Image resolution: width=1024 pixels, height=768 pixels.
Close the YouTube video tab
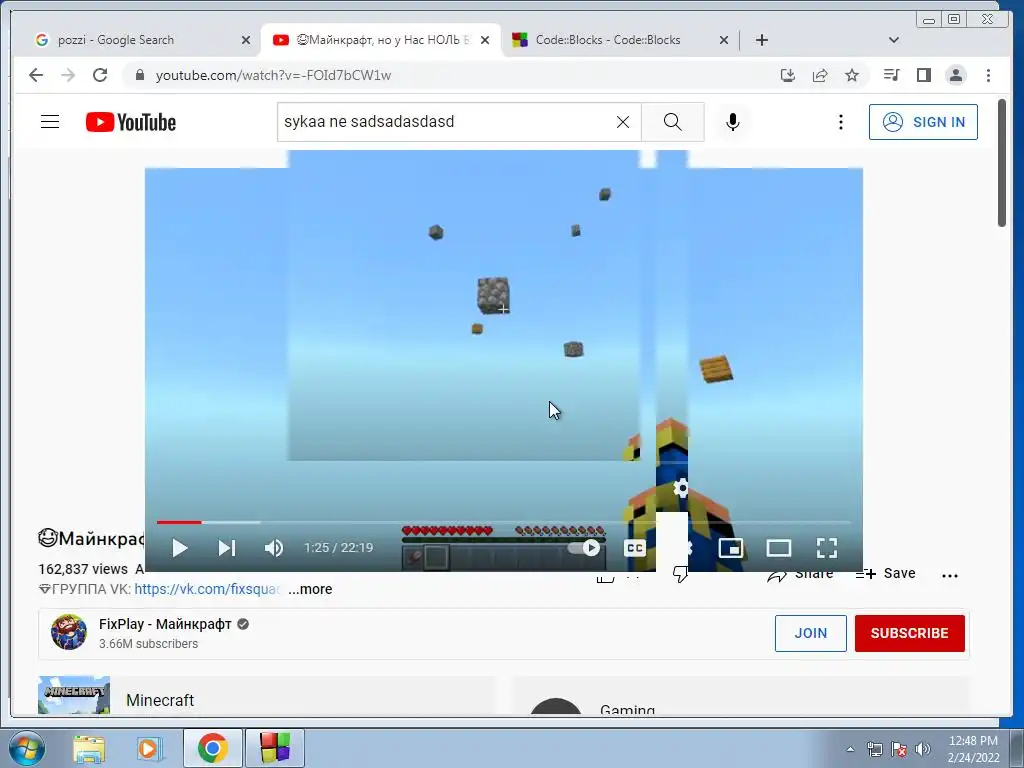point(485,40)
